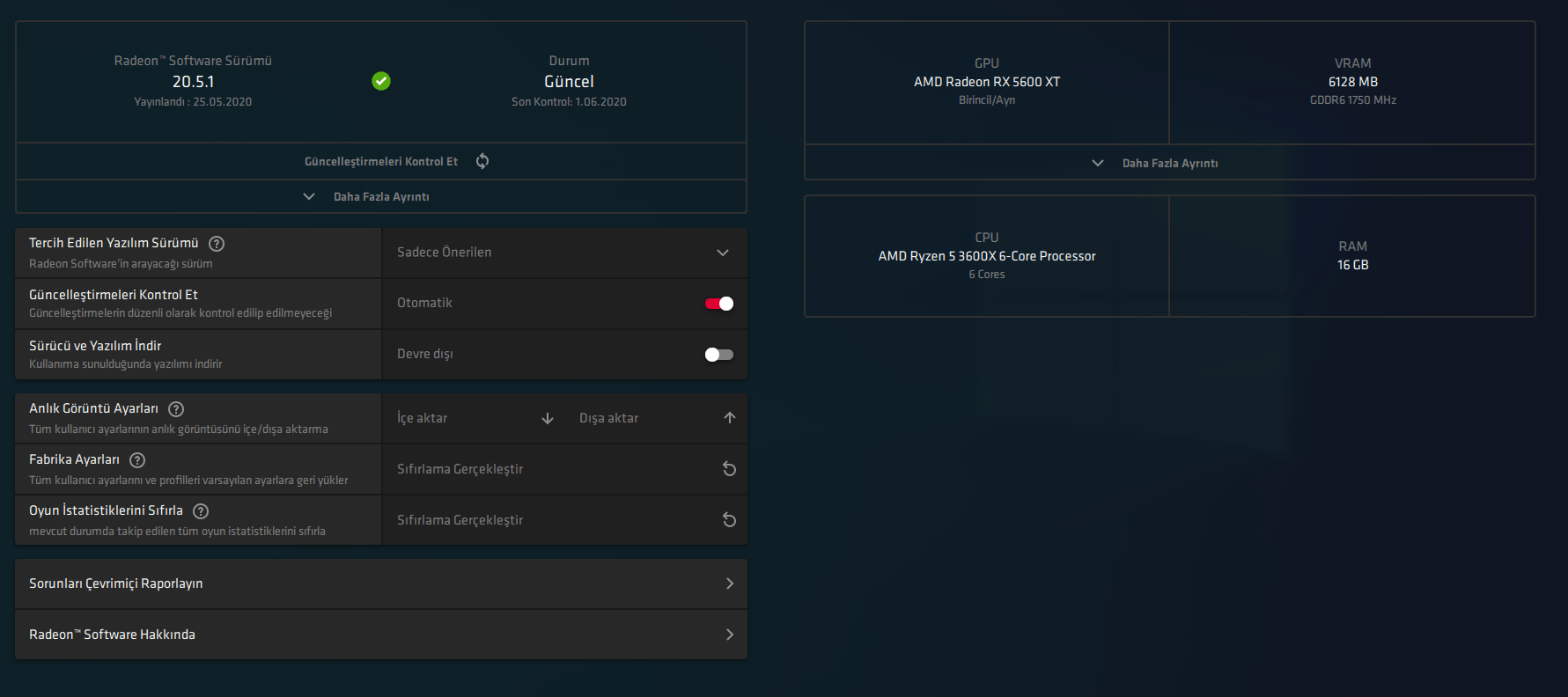Image resolution: width=1568 pixels, height=697 pixels.
Task: Click the software version number 20.5.1
Action: [193, 82]
